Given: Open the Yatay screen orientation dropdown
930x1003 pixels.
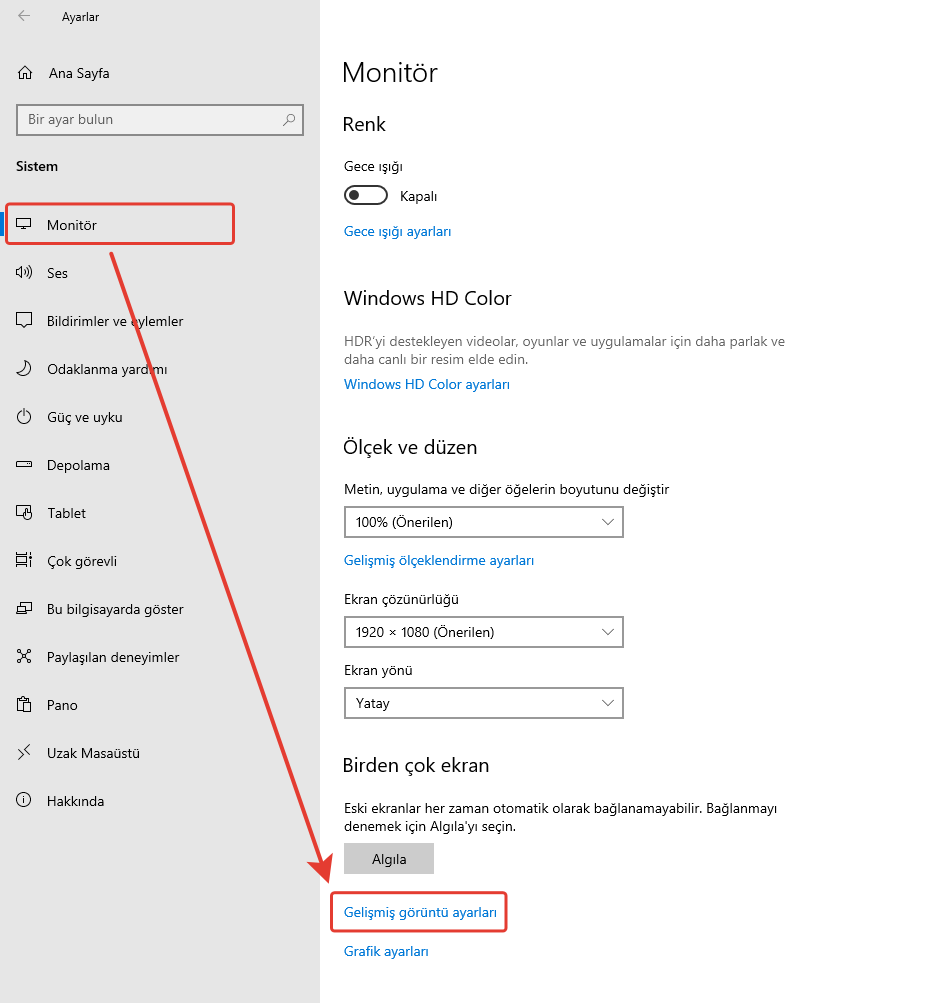Looking at the screenshot, I should 483,703.
